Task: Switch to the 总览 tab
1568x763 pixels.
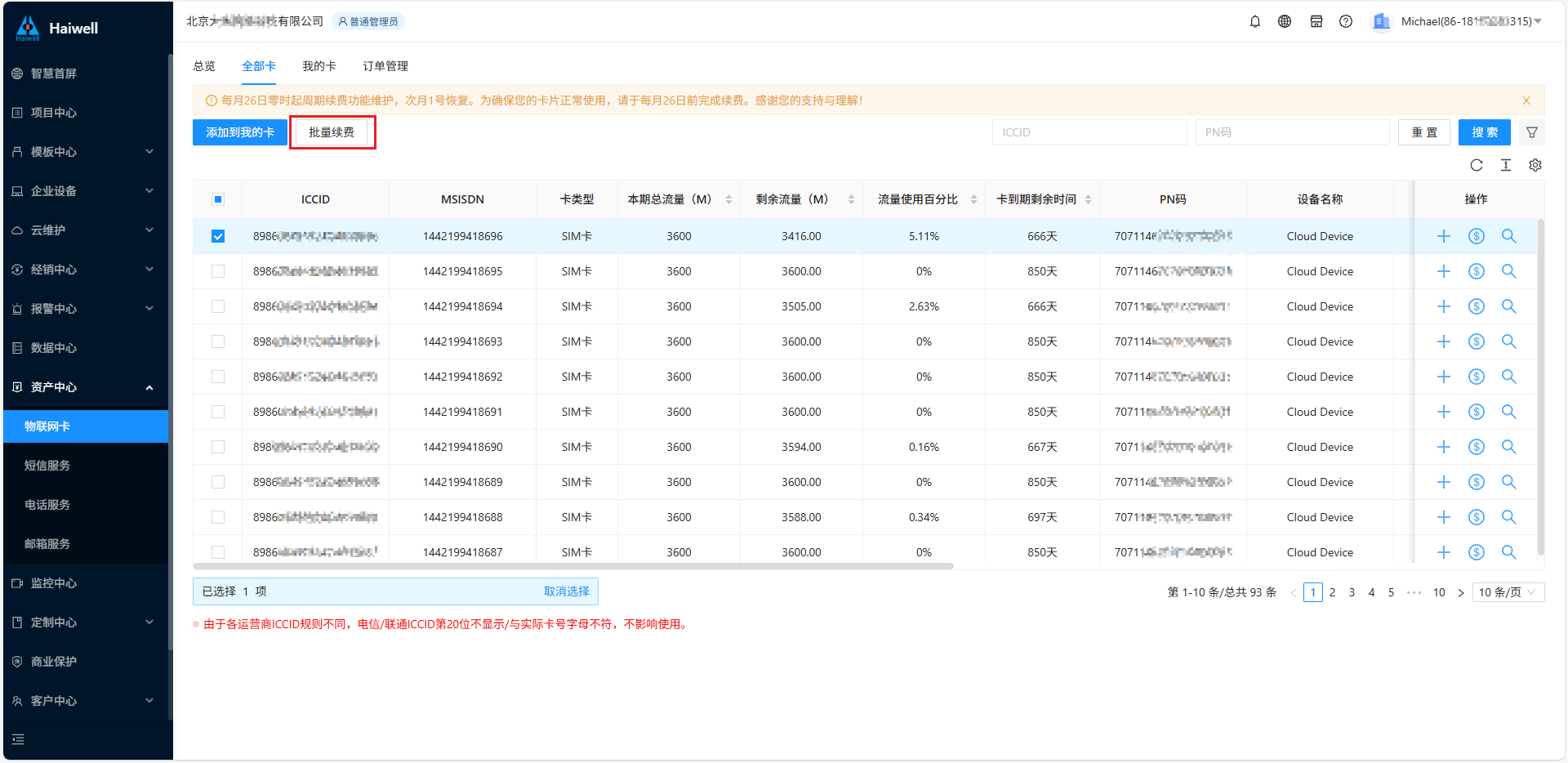Action: point(204,66)
